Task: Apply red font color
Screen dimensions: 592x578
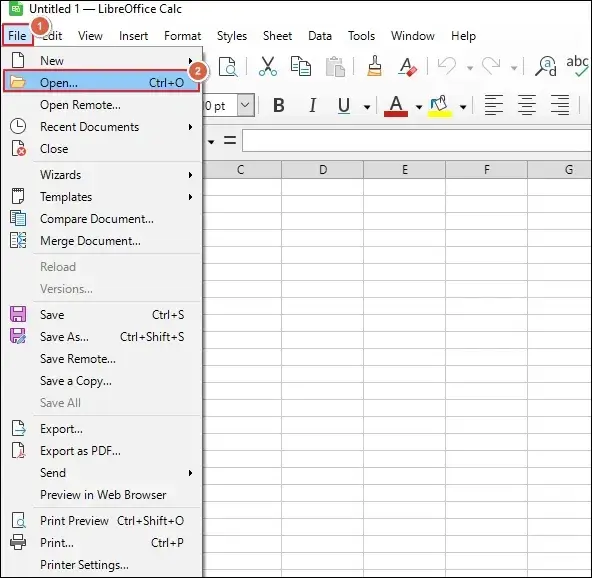Action: [396, 106]
